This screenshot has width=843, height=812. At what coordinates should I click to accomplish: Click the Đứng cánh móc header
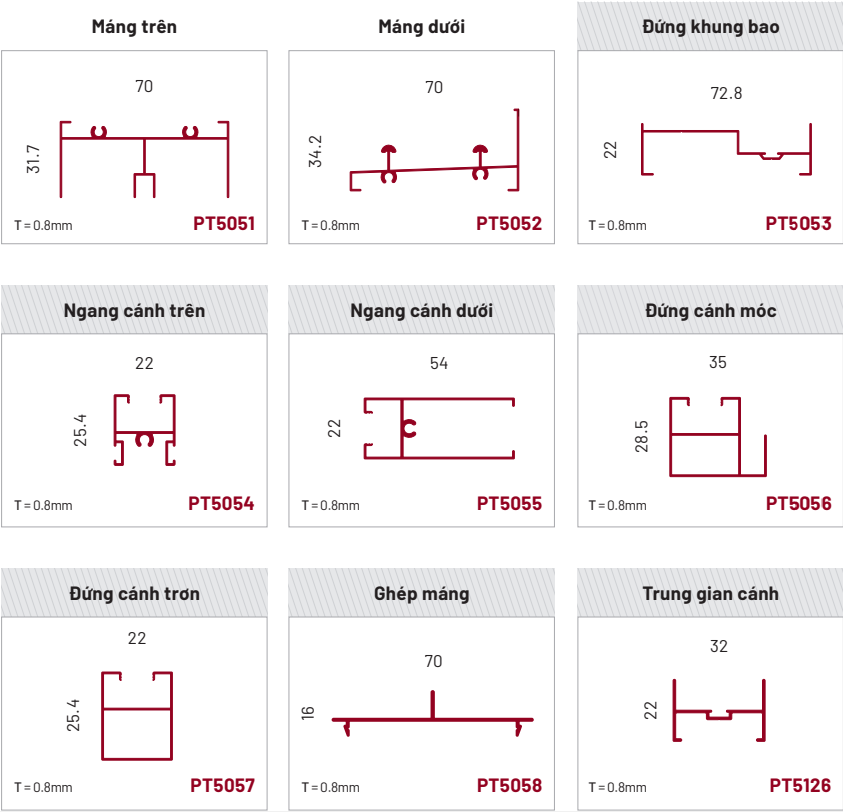(x=711, y=311)
